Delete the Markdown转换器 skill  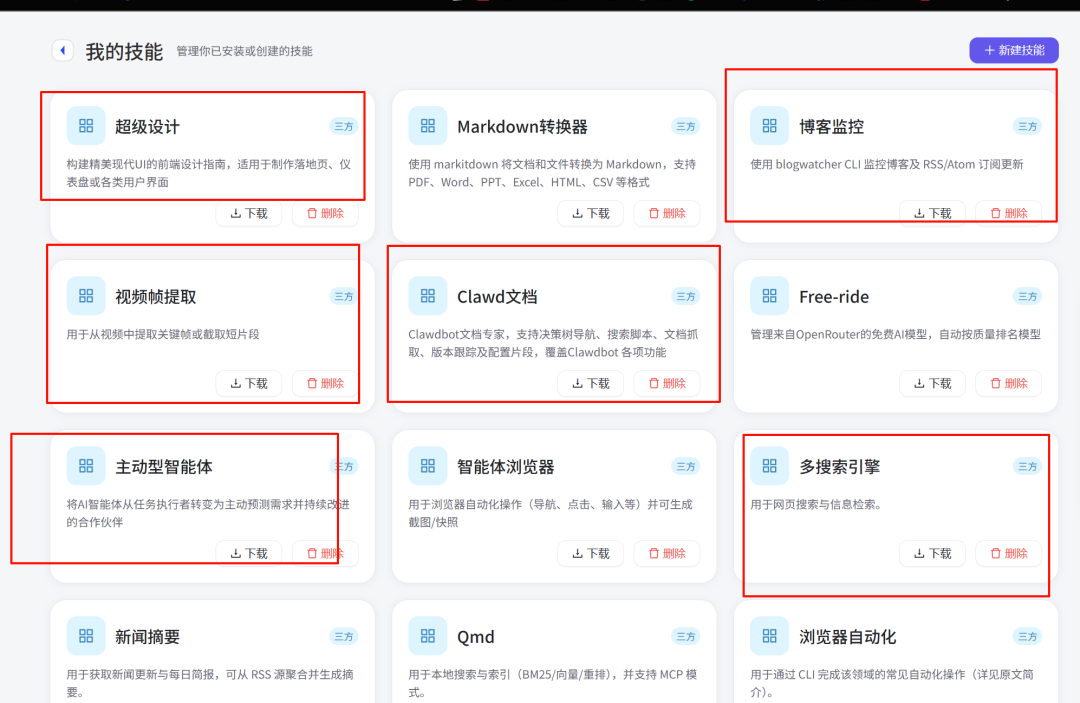tap(666, 213)
